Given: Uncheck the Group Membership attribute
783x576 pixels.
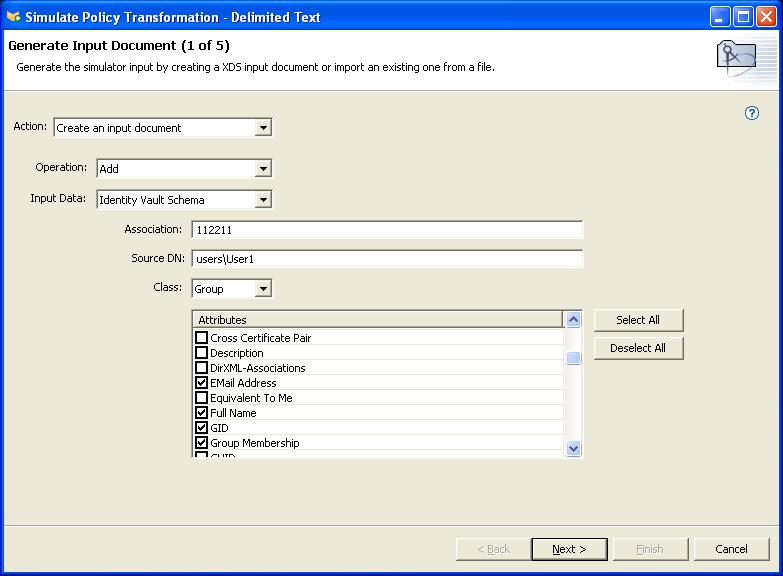Looking at the screenshot, I should point(201,443).
